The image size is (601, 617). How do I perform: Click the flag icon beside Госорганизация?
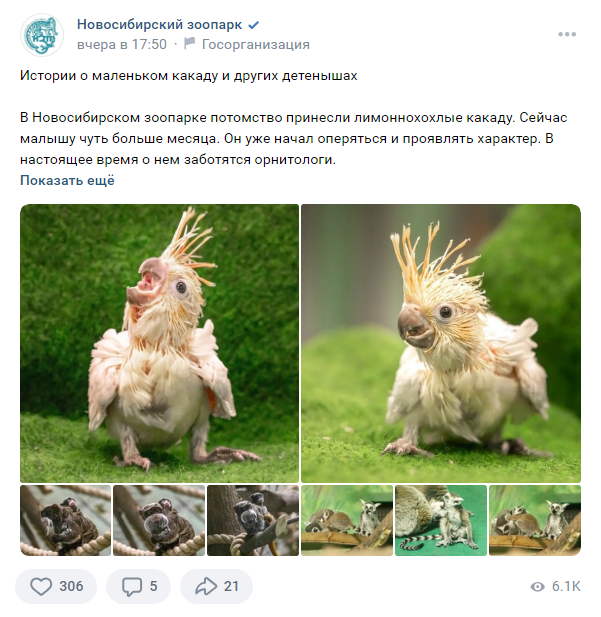190,44
